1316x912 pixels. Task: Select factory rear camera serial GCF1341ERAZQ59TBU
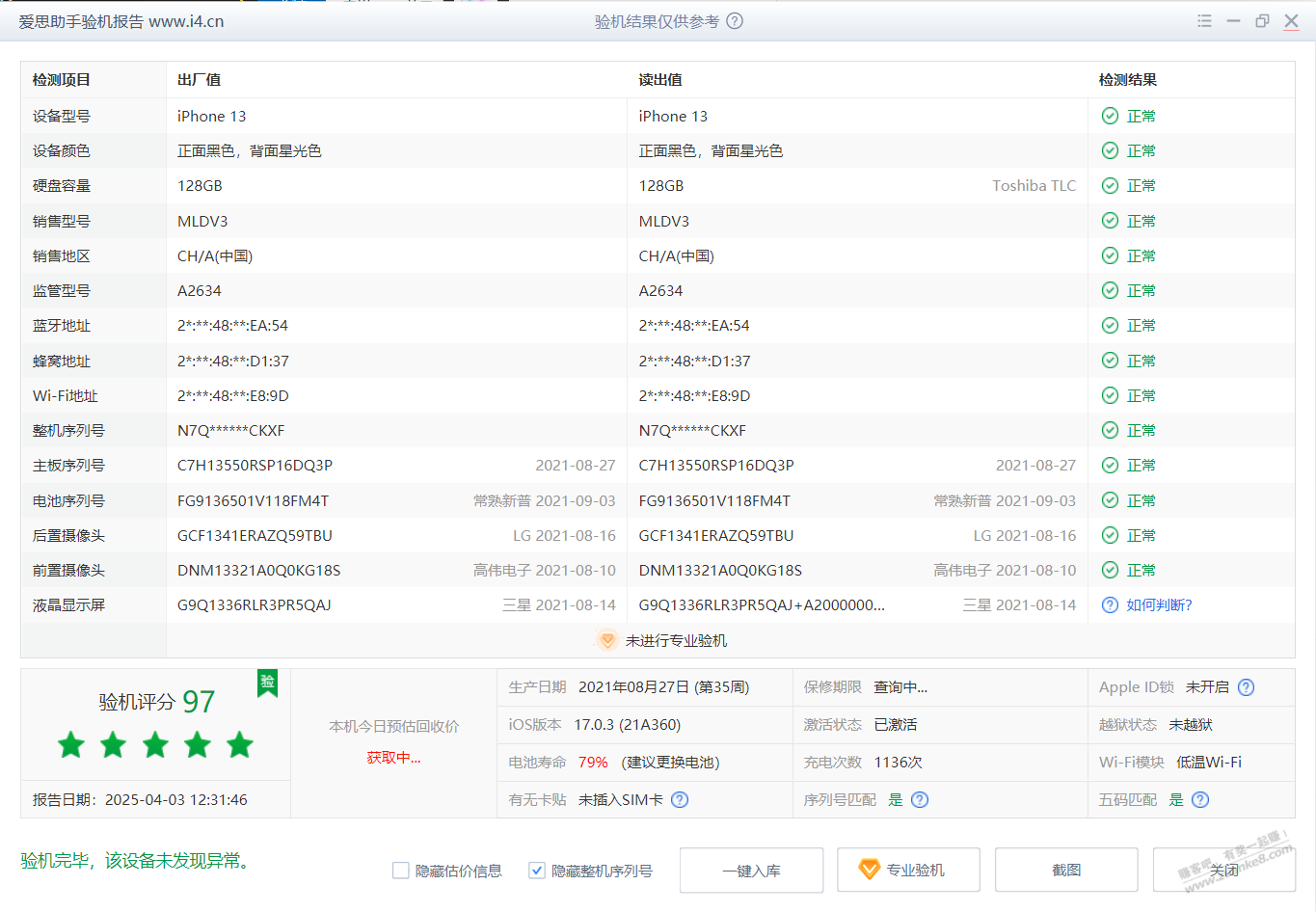255,535
